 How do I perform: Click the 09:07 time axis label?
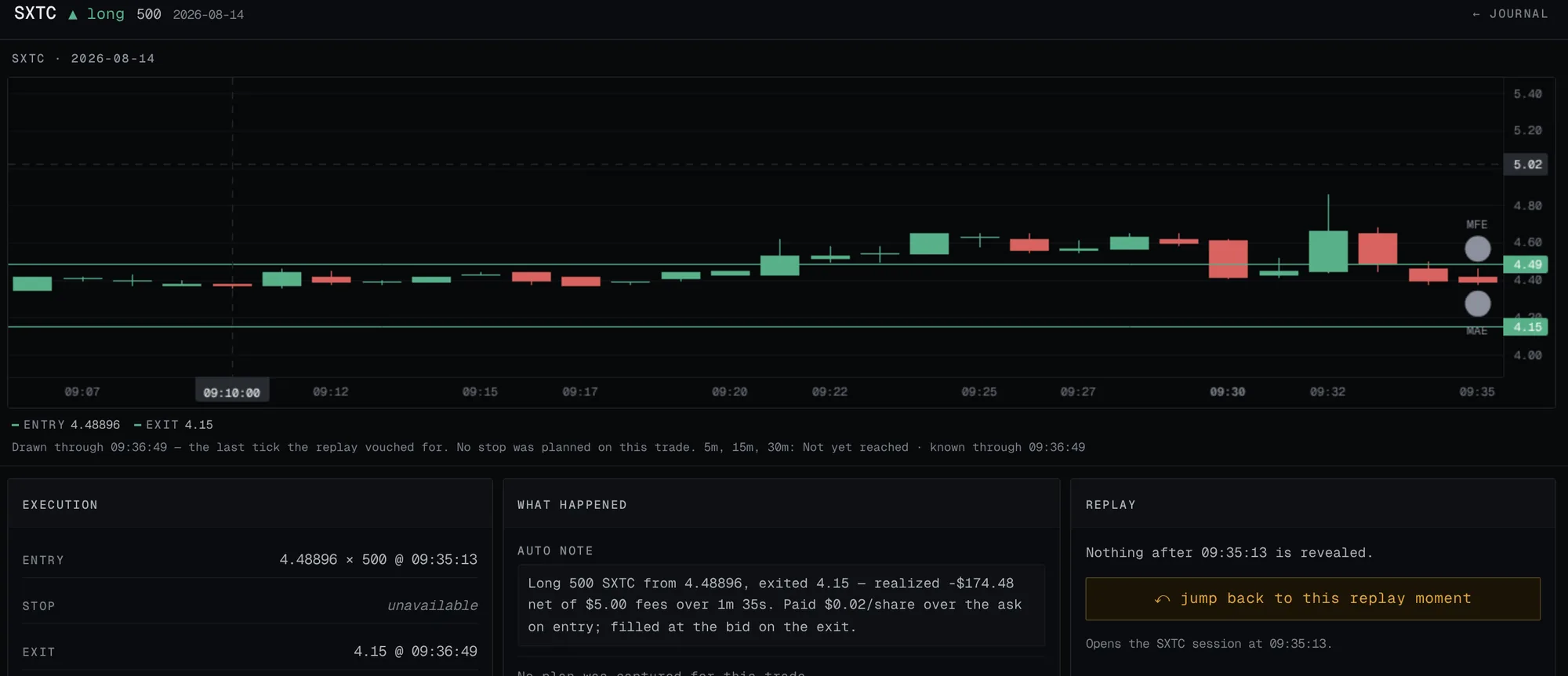(82, 392)
